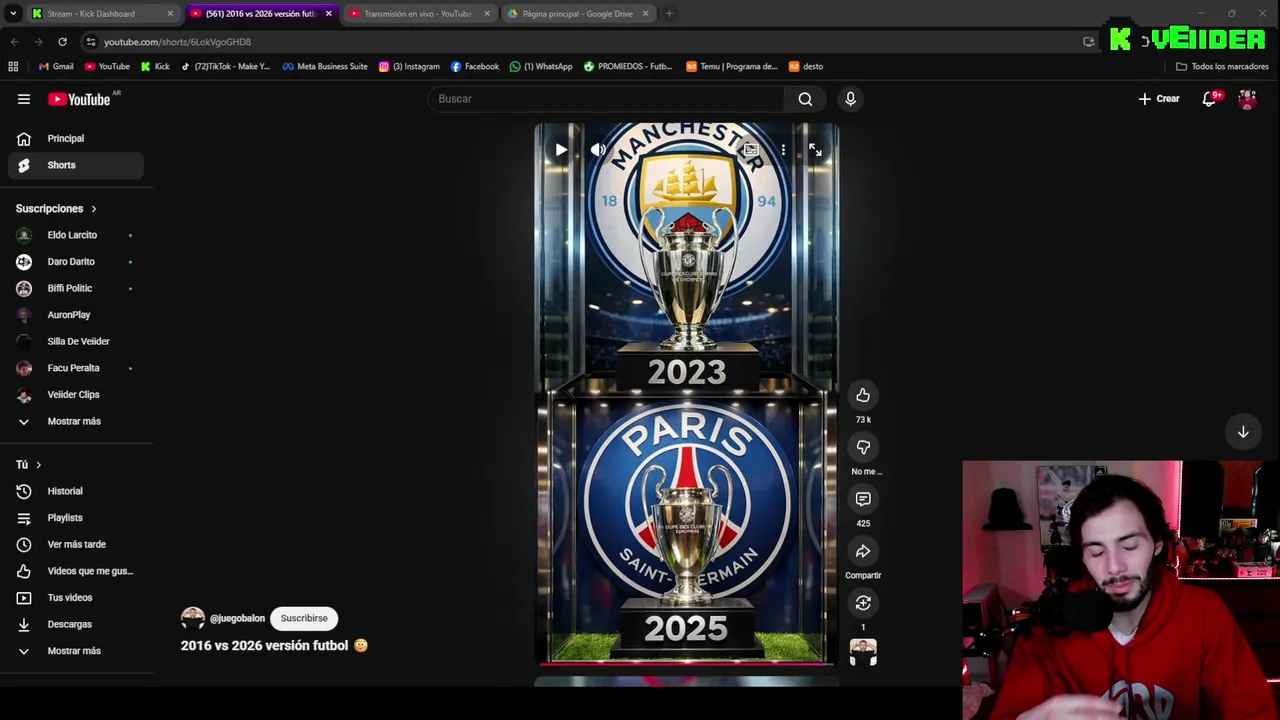Screen dimensions: 1280x720
Task: Click the remix icon
Action: tap(863, 603)
